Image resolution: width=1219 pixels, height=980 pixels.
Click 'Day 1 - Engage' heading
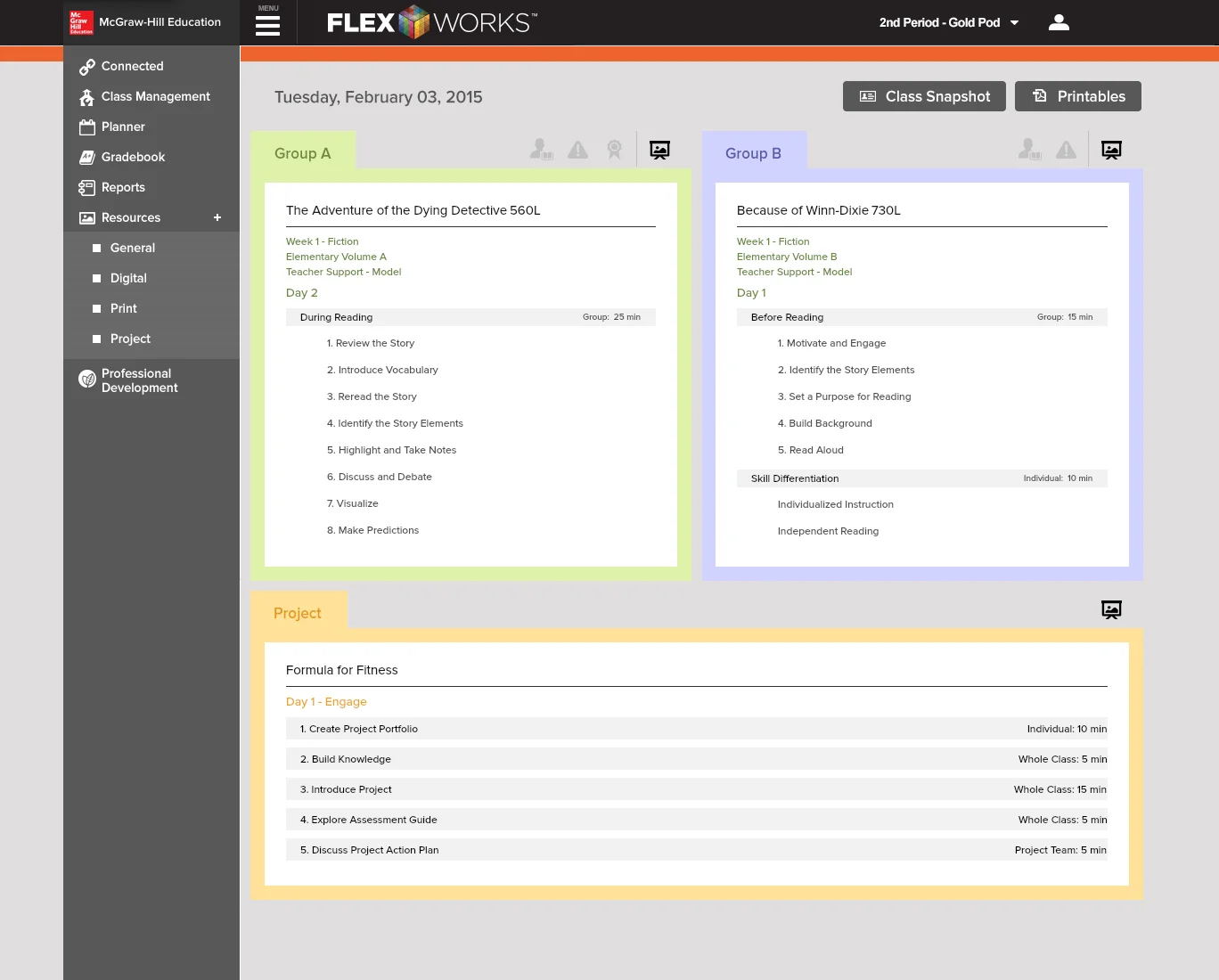coord(326,702)
